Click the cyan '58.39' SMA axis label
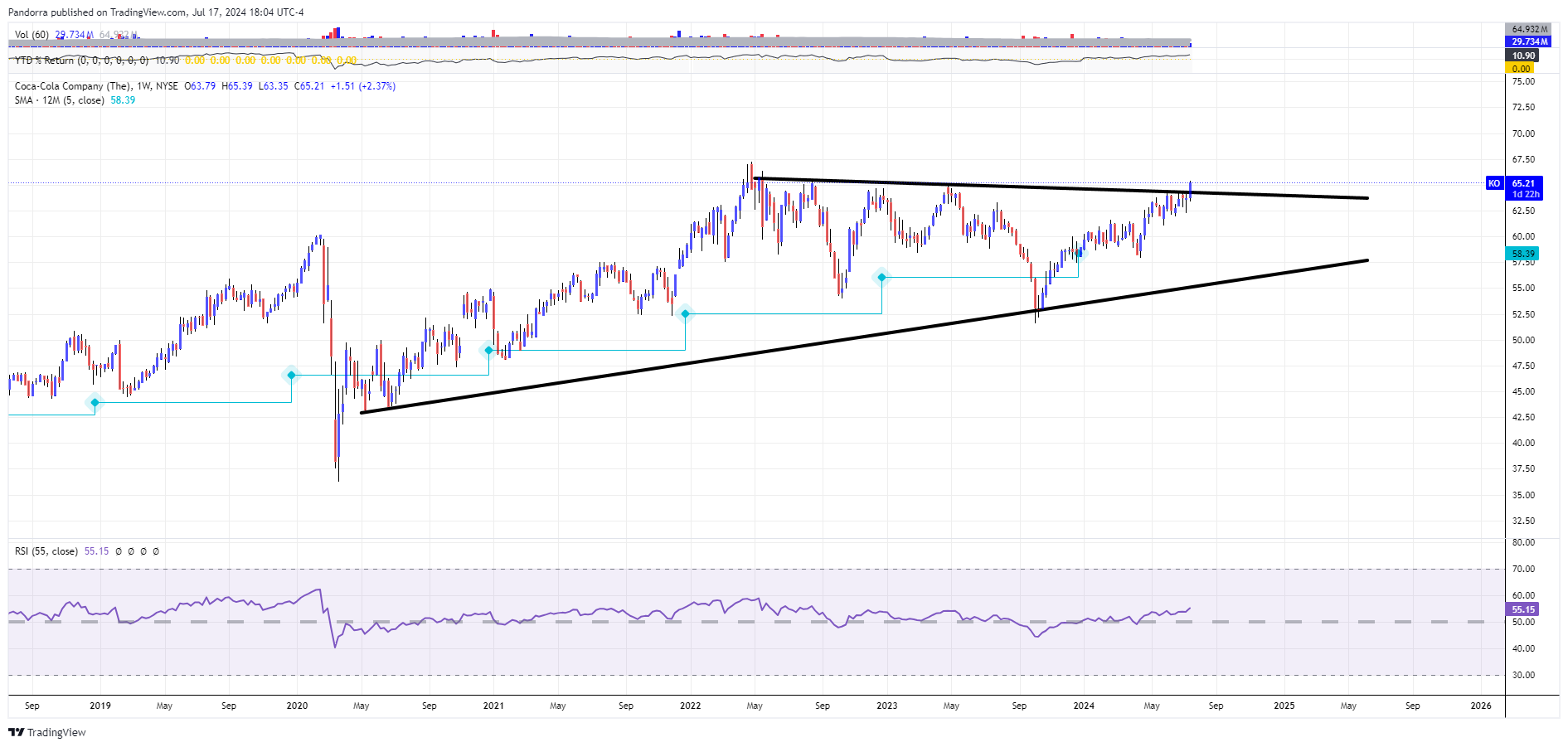The image size is (1568, 747). pyautogui.click(x=1523, y=254)
